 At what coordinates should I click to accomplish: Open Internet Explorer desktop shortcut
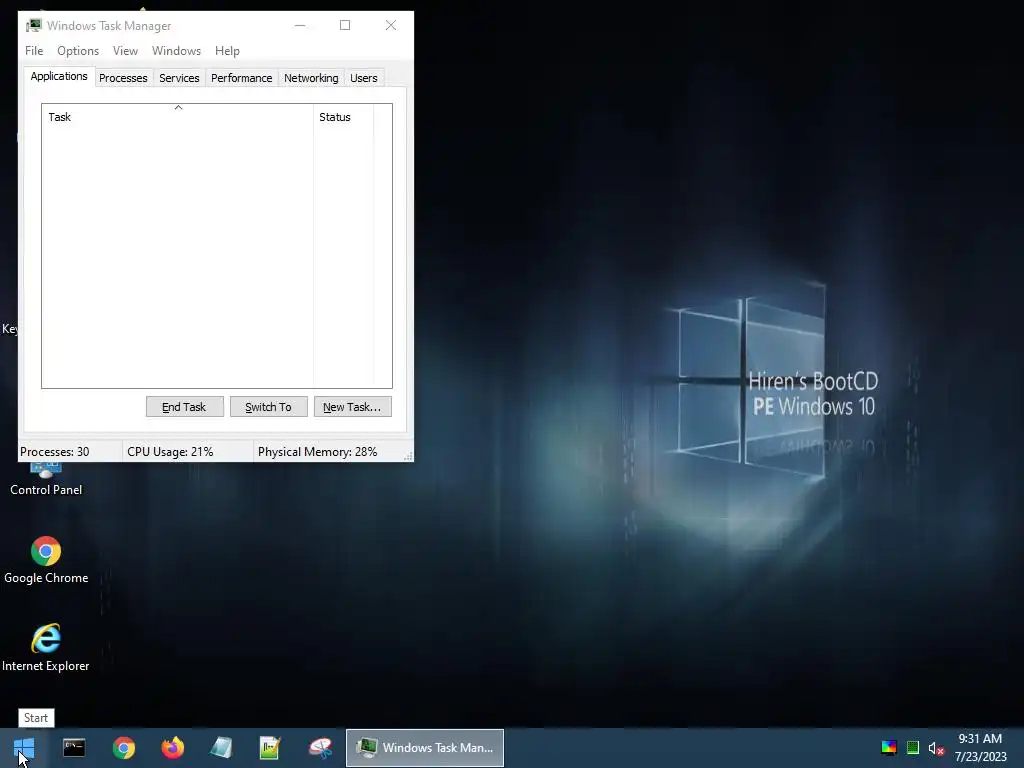[46, 648]
